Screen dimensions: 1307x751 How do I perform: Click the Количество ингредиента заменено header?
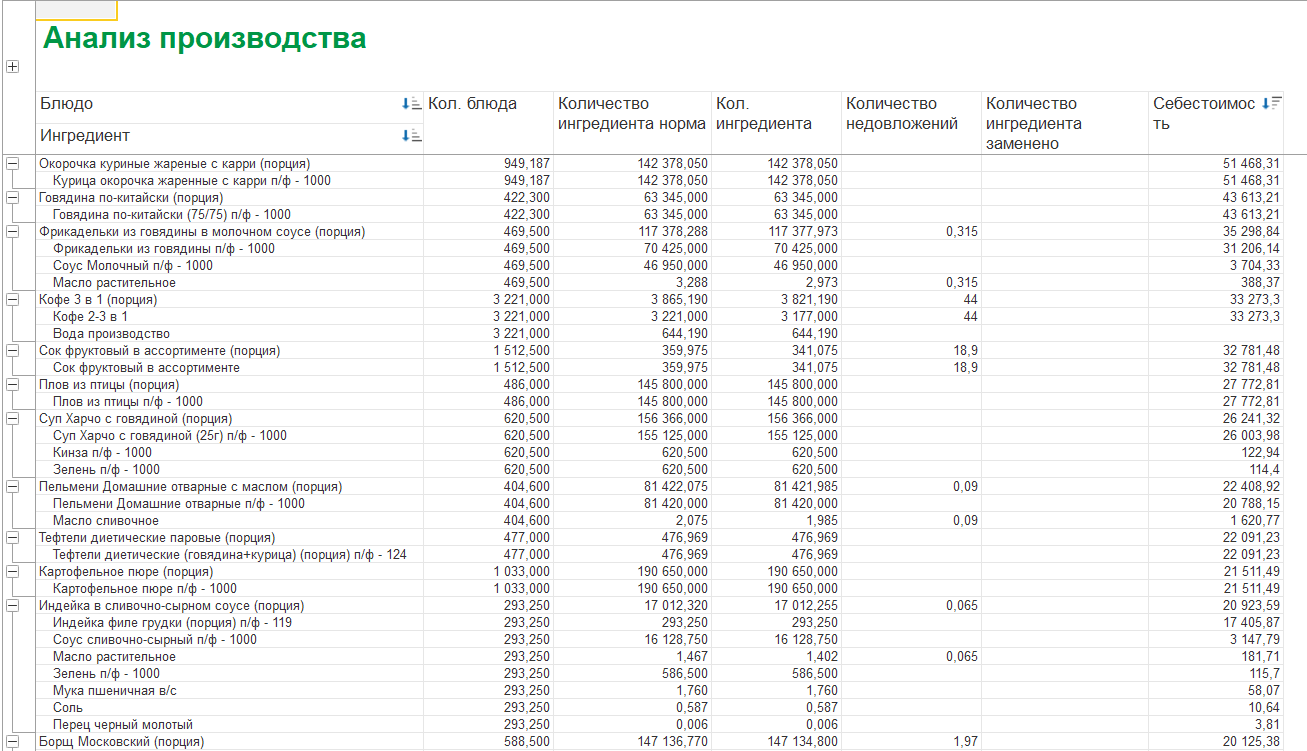[1033, 123]
